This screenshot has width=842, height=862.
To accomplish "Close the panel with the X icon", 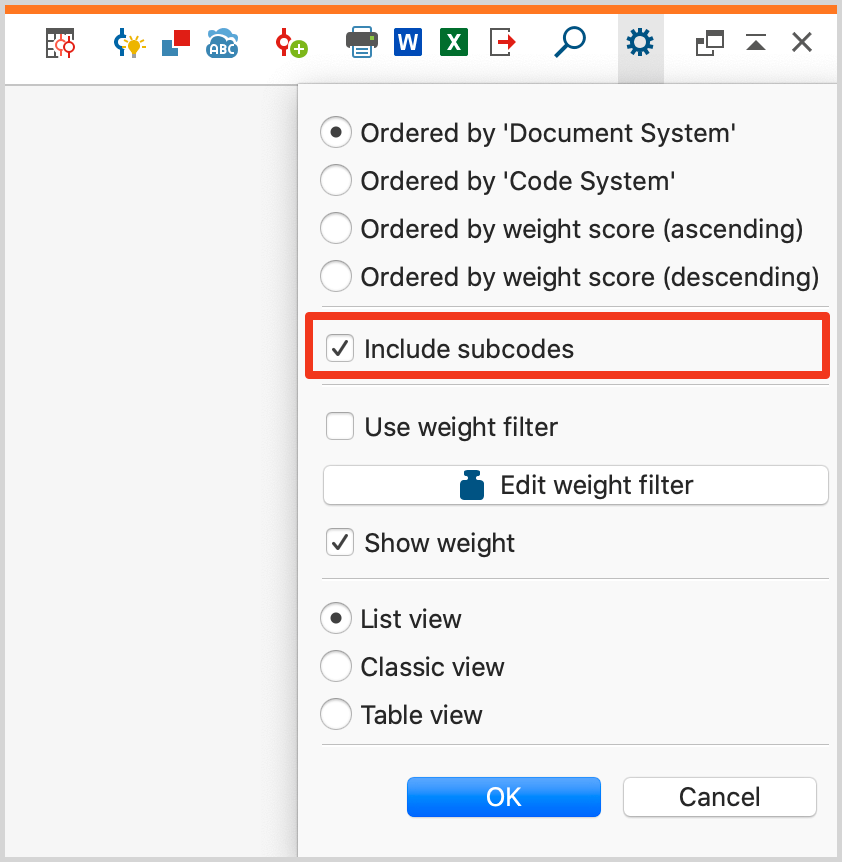I will [x=802, y=42].
